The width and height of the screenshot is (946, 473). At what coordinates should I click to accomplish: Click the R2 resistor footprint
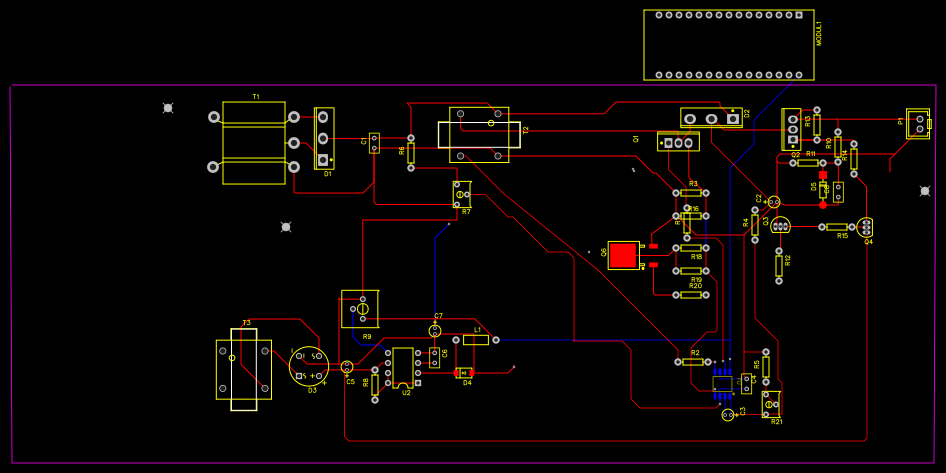pos(694,362)
